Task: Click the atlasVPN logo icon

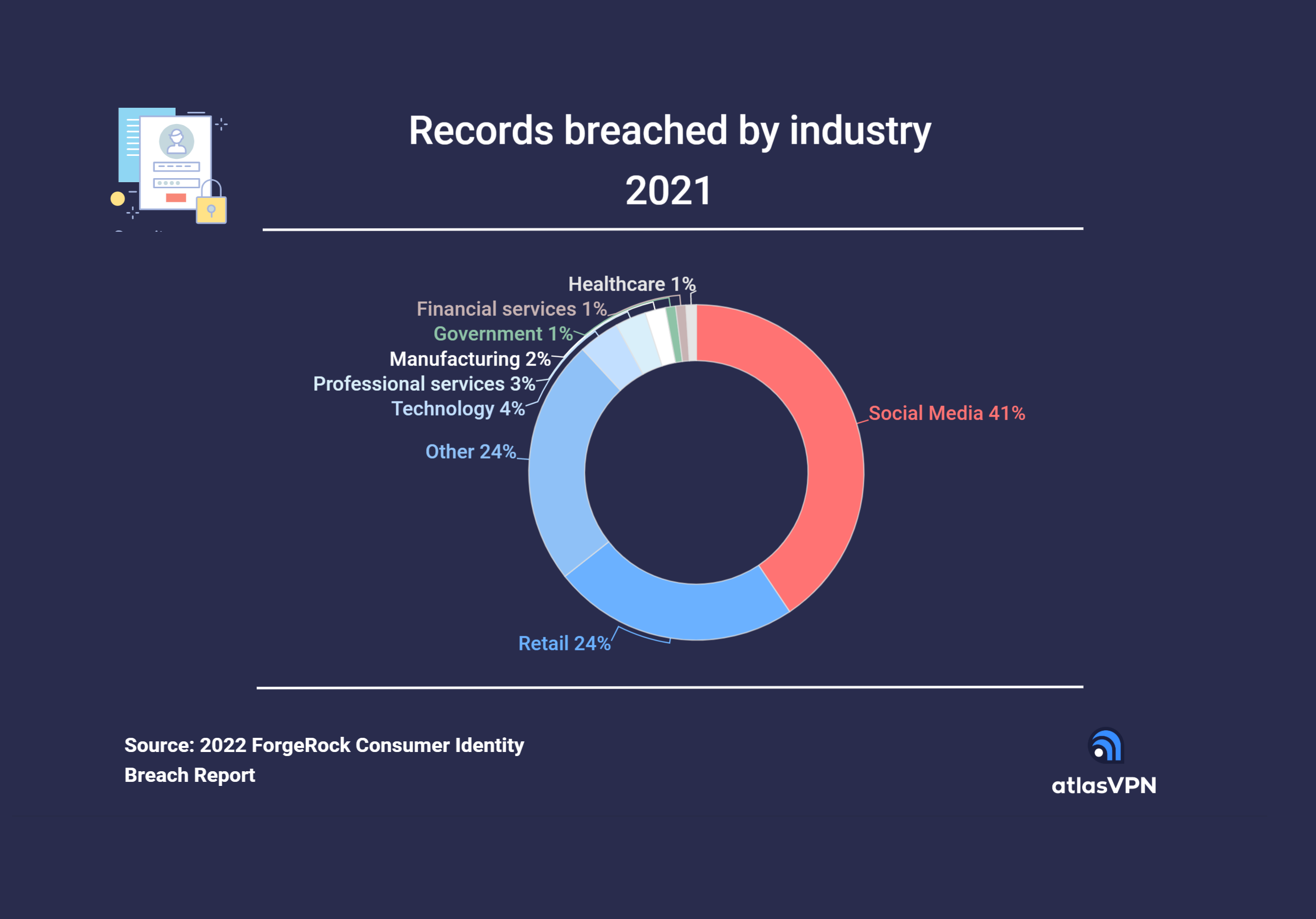Action: click(x=1106, y=745)
